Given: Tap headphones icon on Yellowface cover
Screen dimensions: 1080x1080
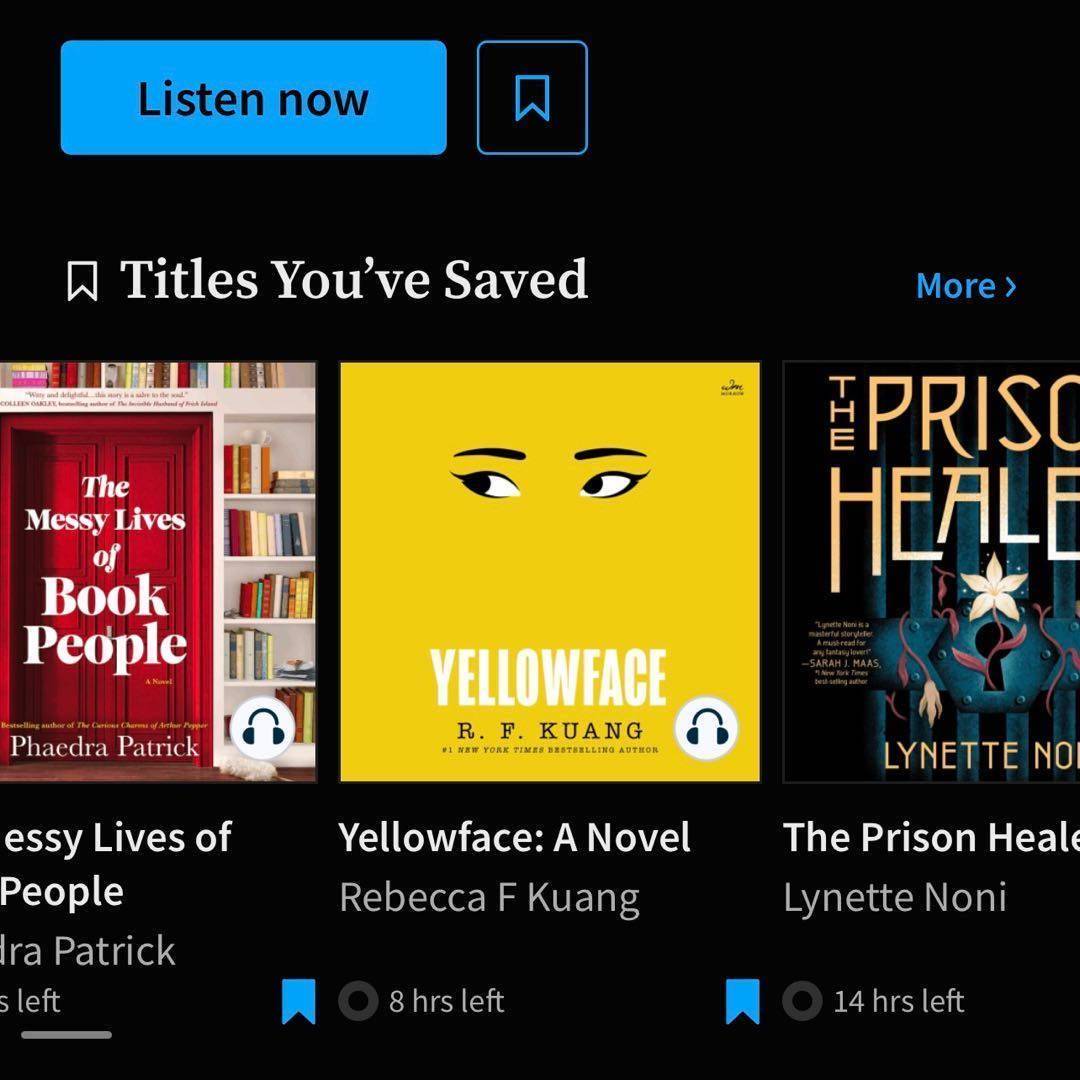Looking at the screenshot, I should pos(706,731).
